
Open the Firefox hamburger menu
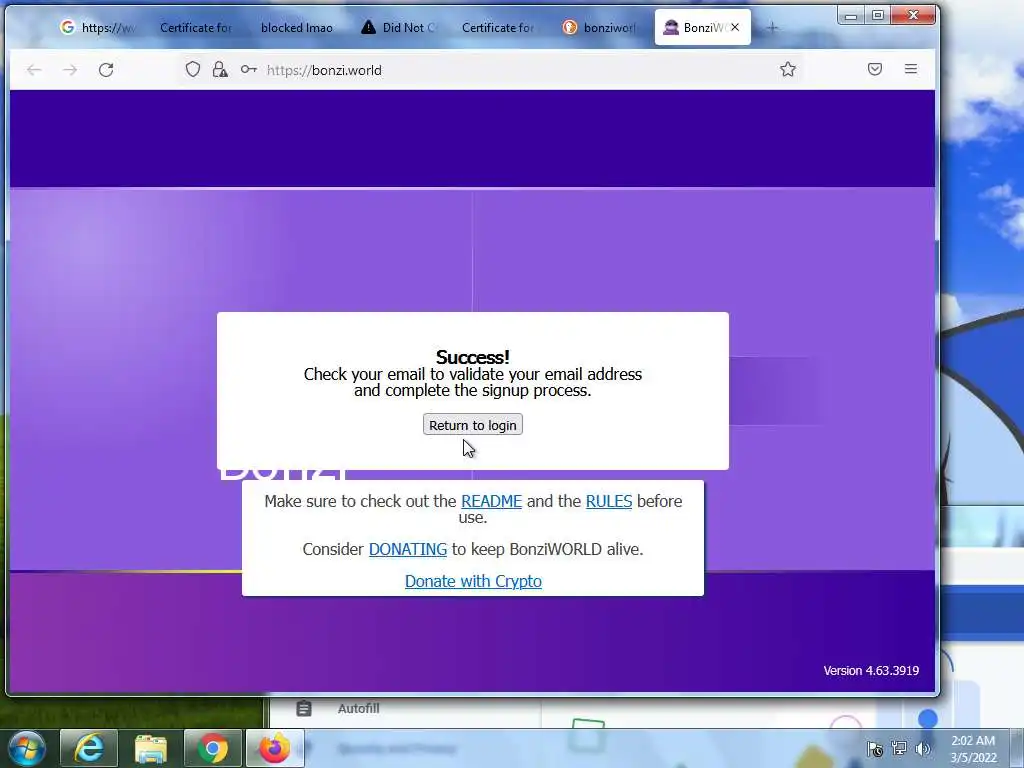click(910, 69)
